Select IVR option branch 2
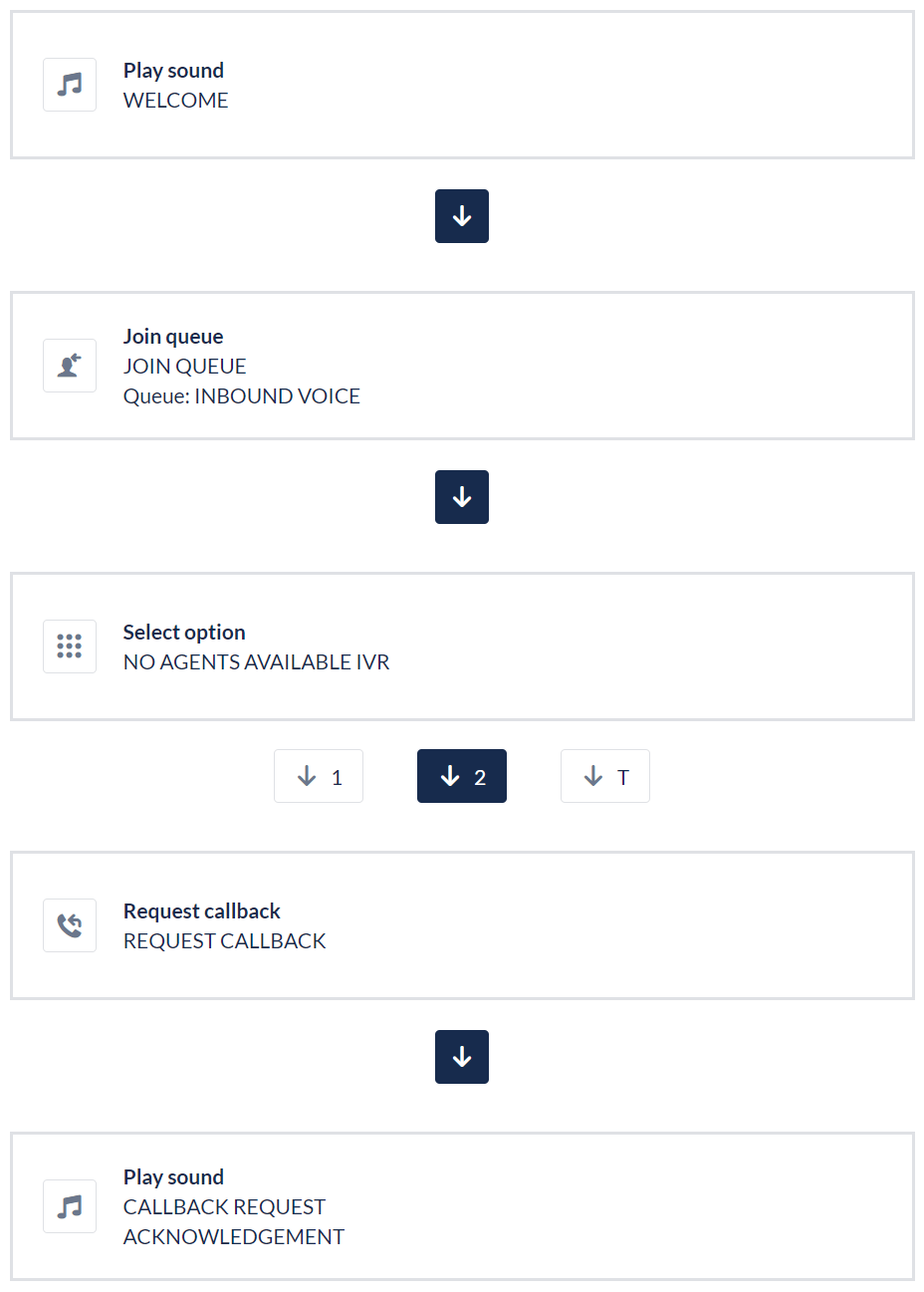The width and height of the screenshot is (924, 1292). 462,776
